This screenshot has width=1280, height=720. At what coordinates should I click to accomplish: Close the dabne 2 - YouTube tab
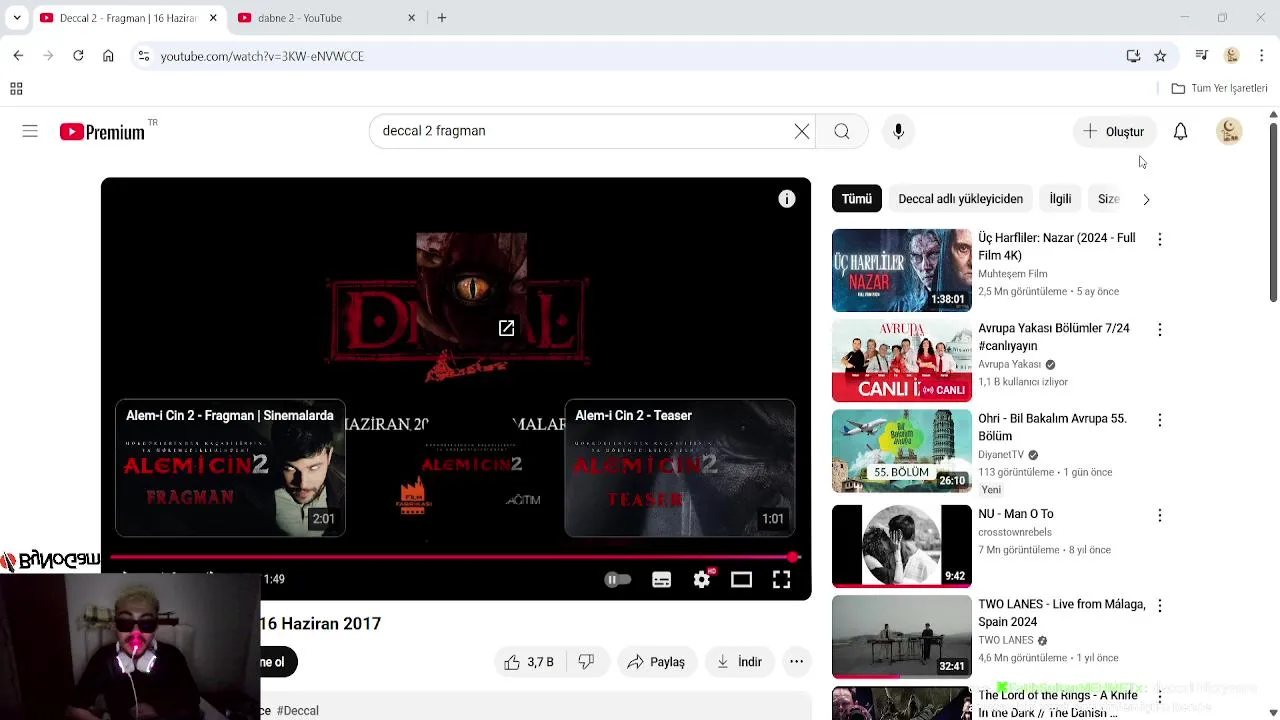(411, 18)
